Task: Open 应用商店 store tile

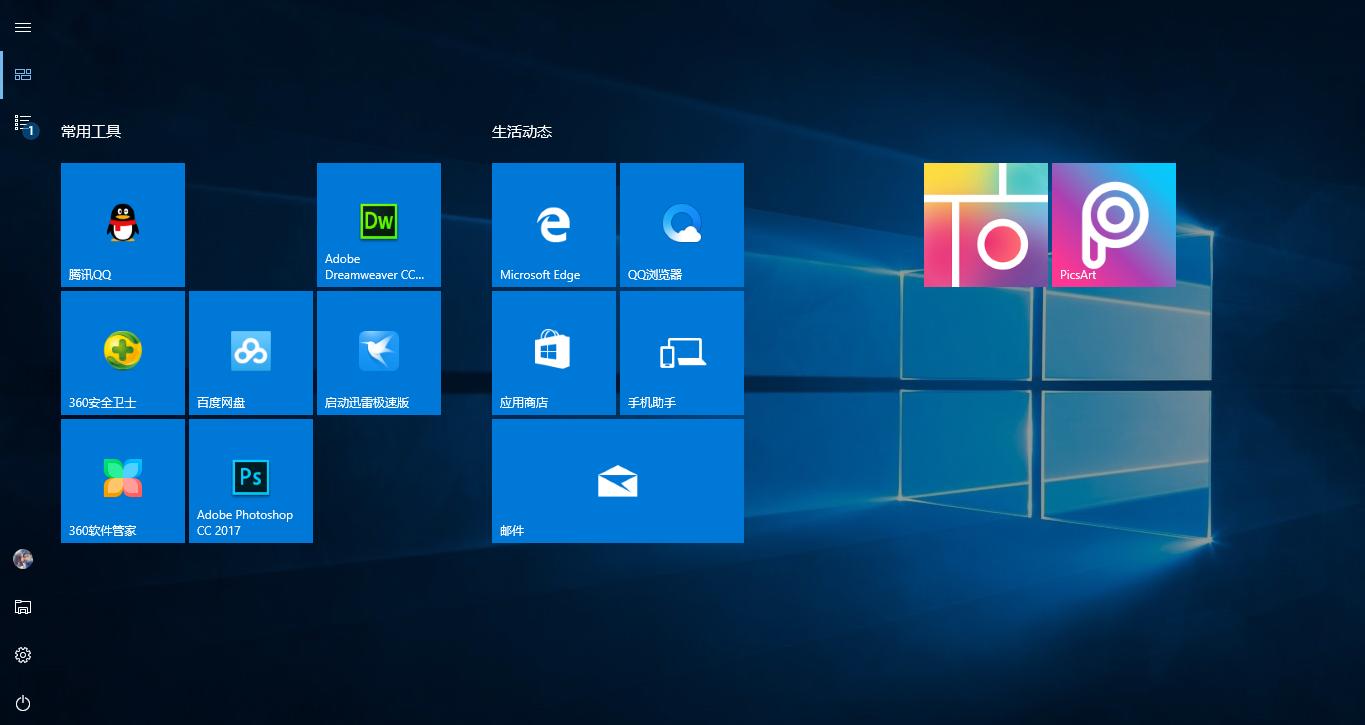Action: point(553,352)
